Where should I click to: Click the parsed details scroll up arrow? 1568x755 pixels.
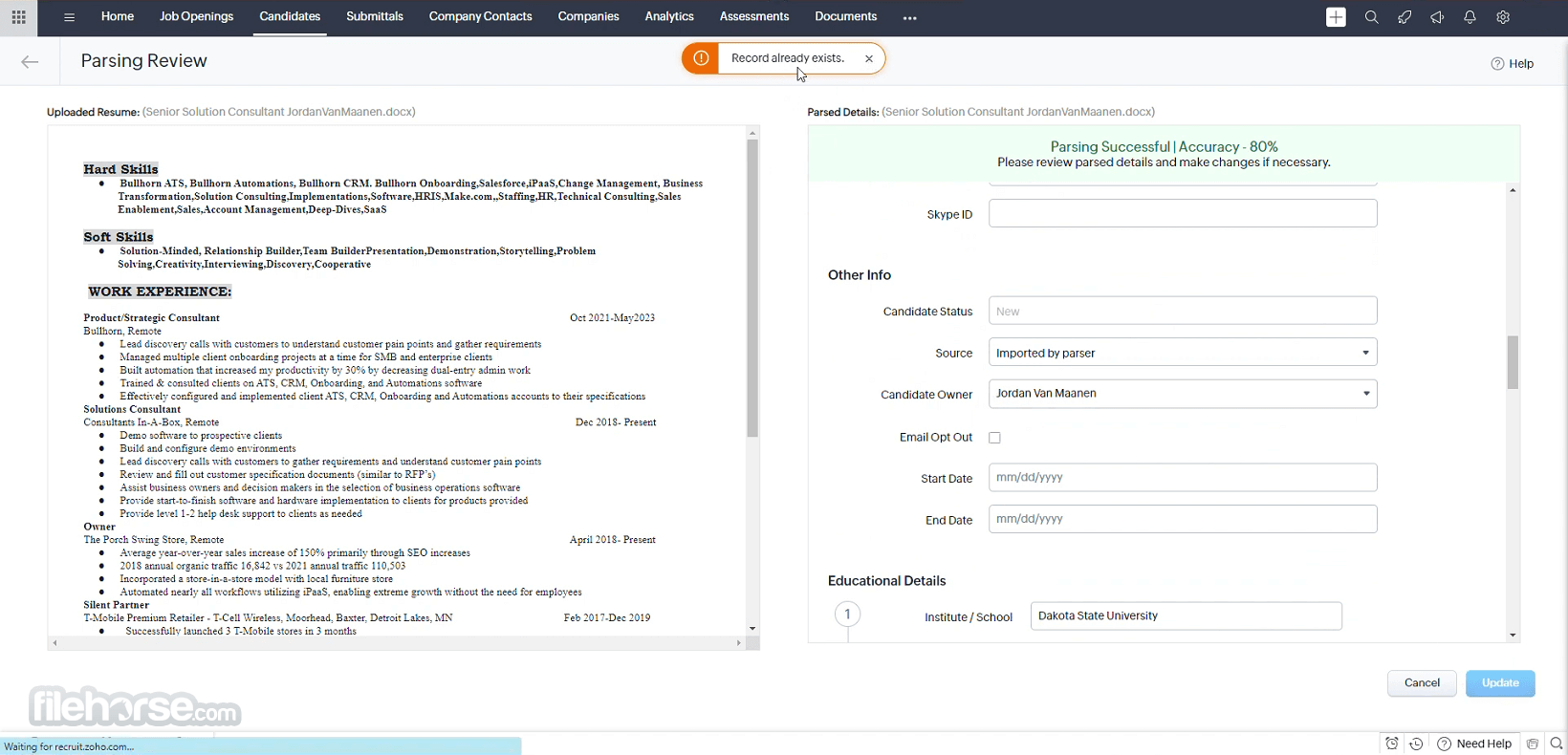coord(1513,190)
